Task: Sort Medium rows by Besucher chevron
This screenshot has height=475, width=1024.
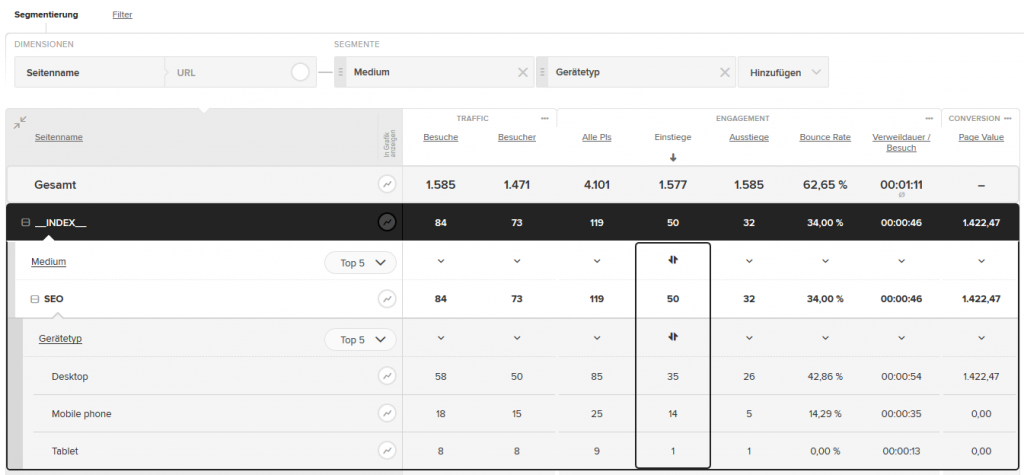Action: [x=517, y=261]
